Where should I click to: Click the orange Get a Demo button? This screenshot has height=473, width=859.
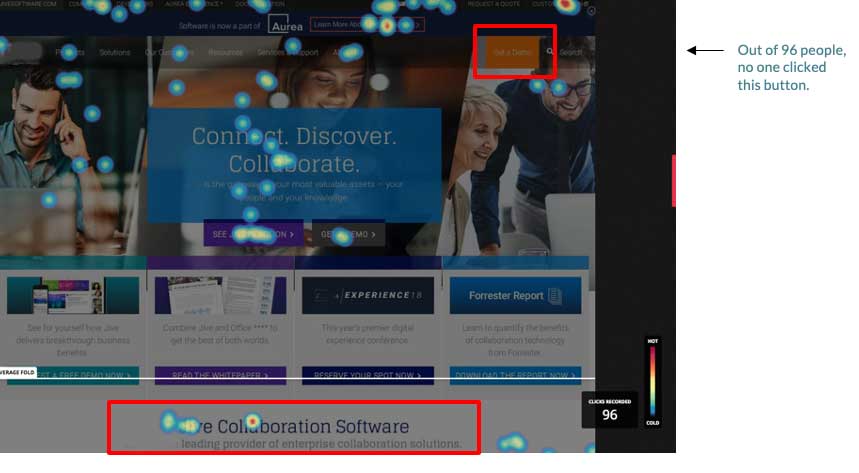[x=513, y=53]
